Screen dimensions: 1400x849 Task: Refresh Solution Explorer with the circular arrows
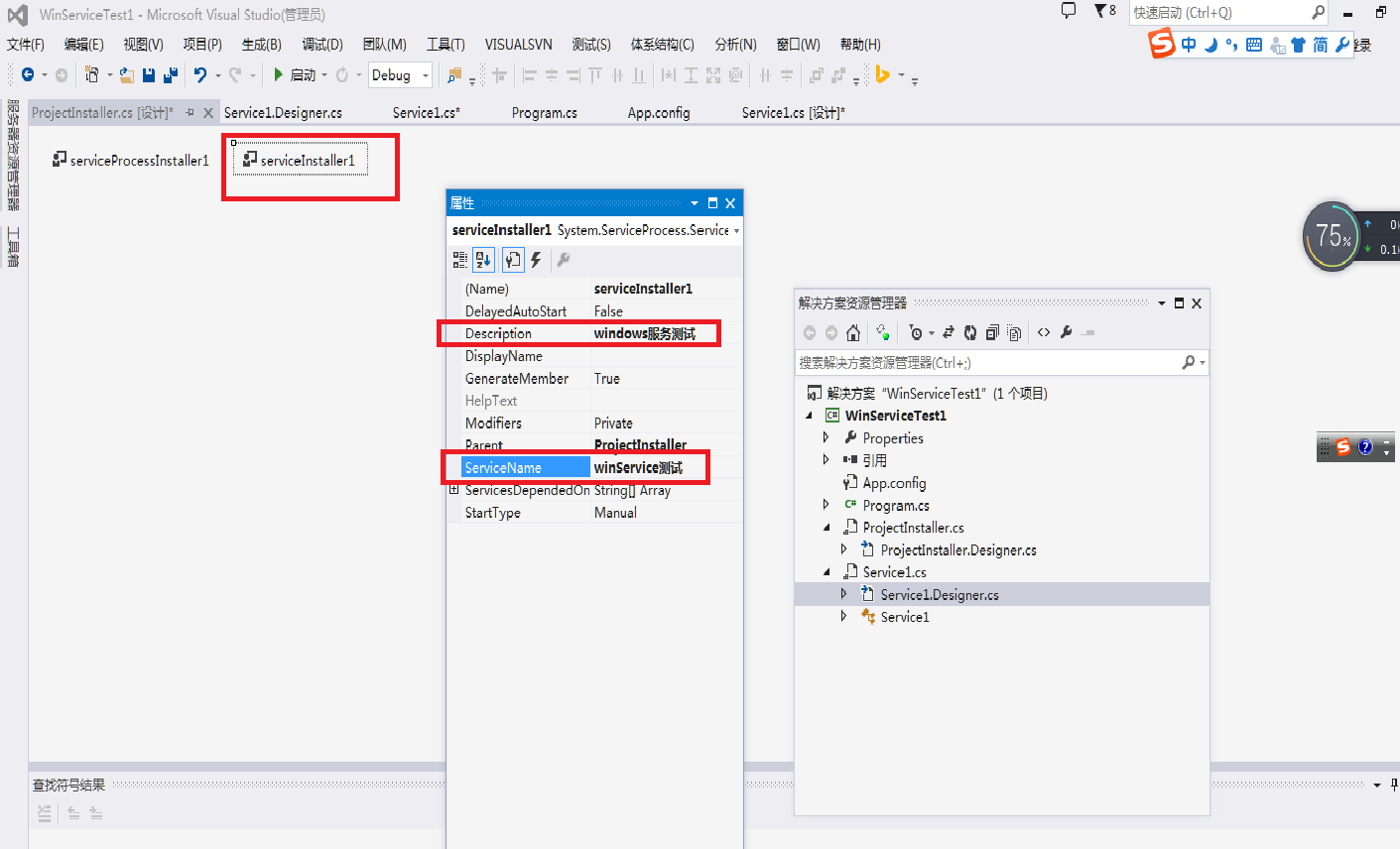point(970,333)
